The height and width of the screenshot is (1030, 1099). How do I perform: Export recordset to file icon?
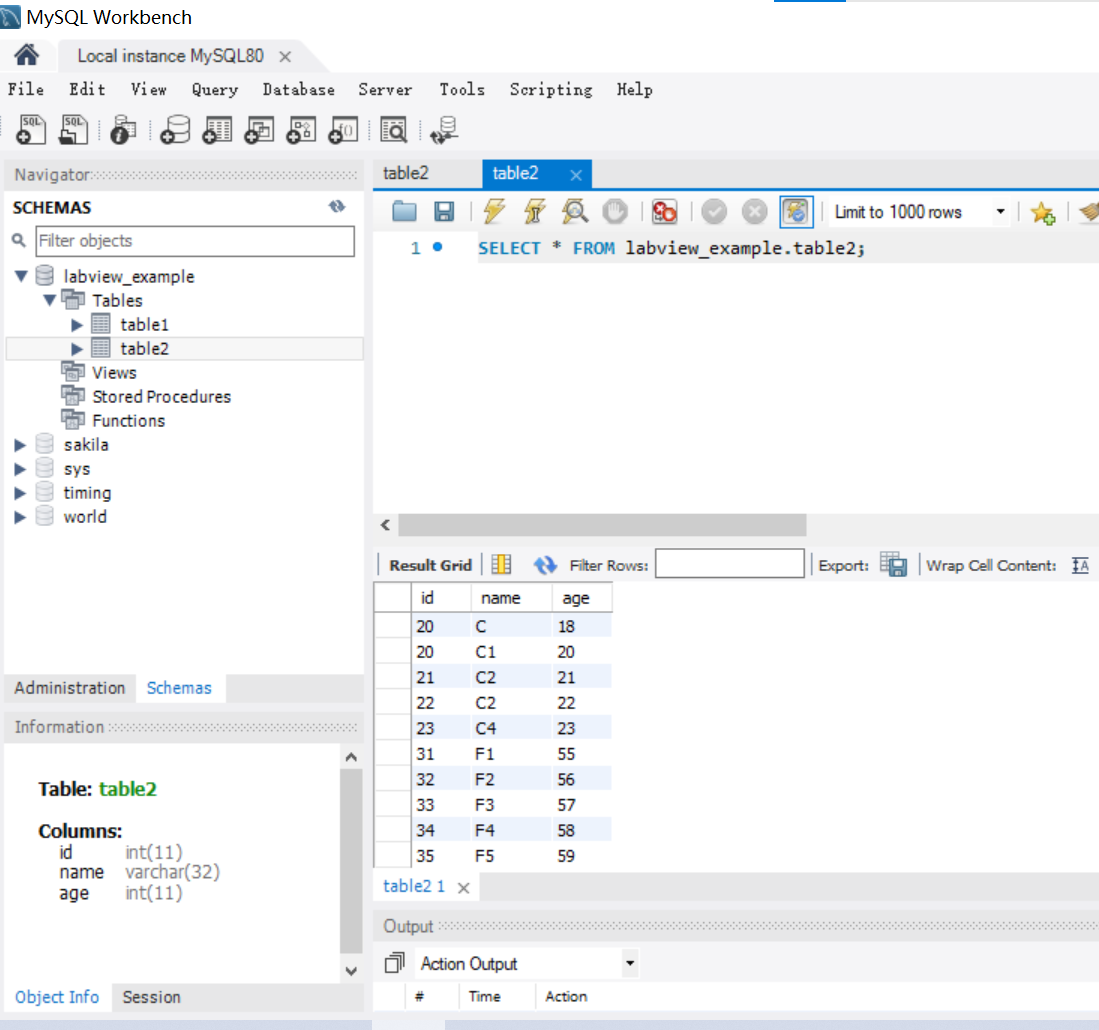point(894,565)
